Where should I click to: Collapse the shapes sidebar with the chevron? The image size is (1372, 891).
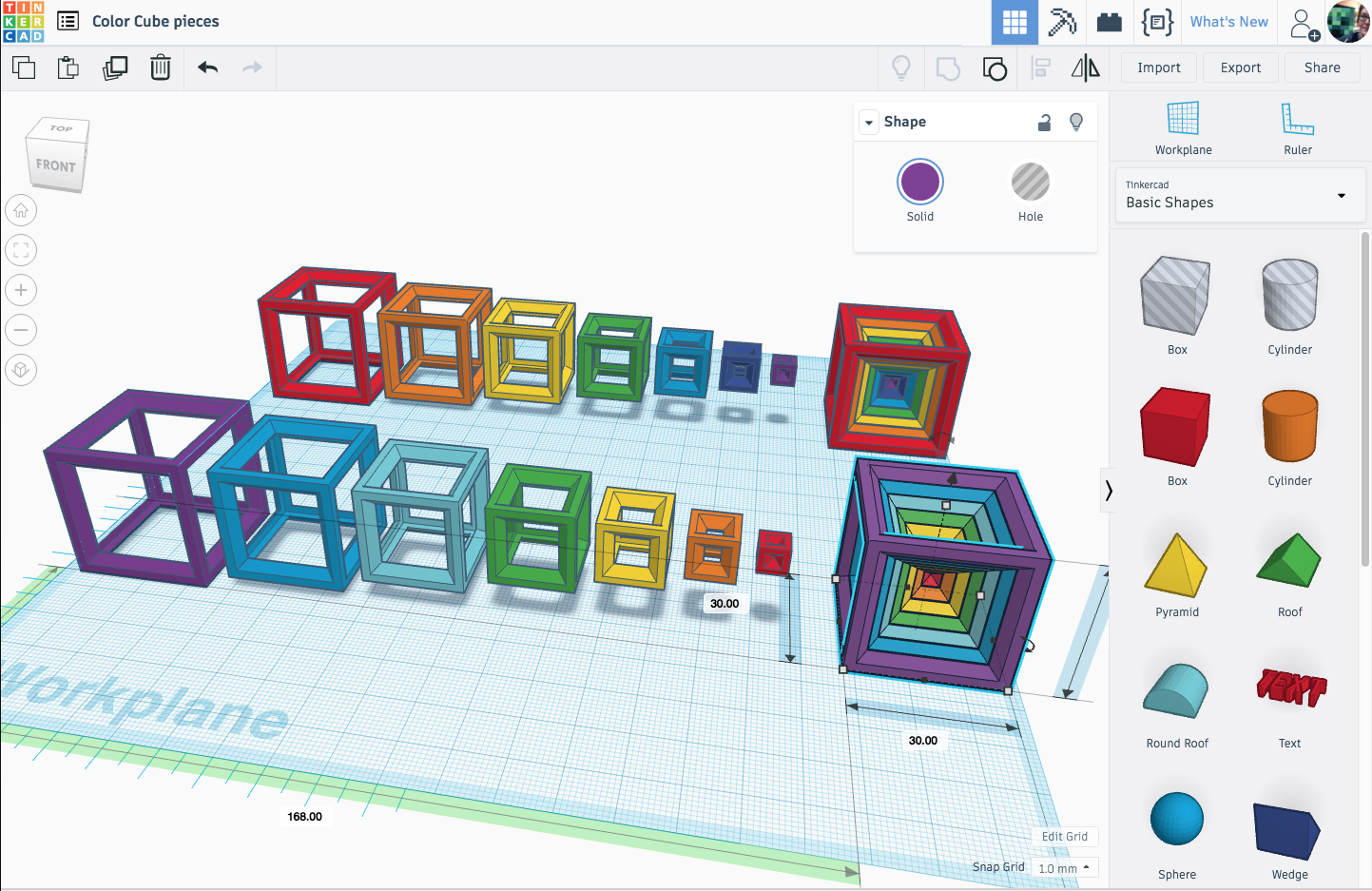pyautogui.click(x=1108, y=491)
